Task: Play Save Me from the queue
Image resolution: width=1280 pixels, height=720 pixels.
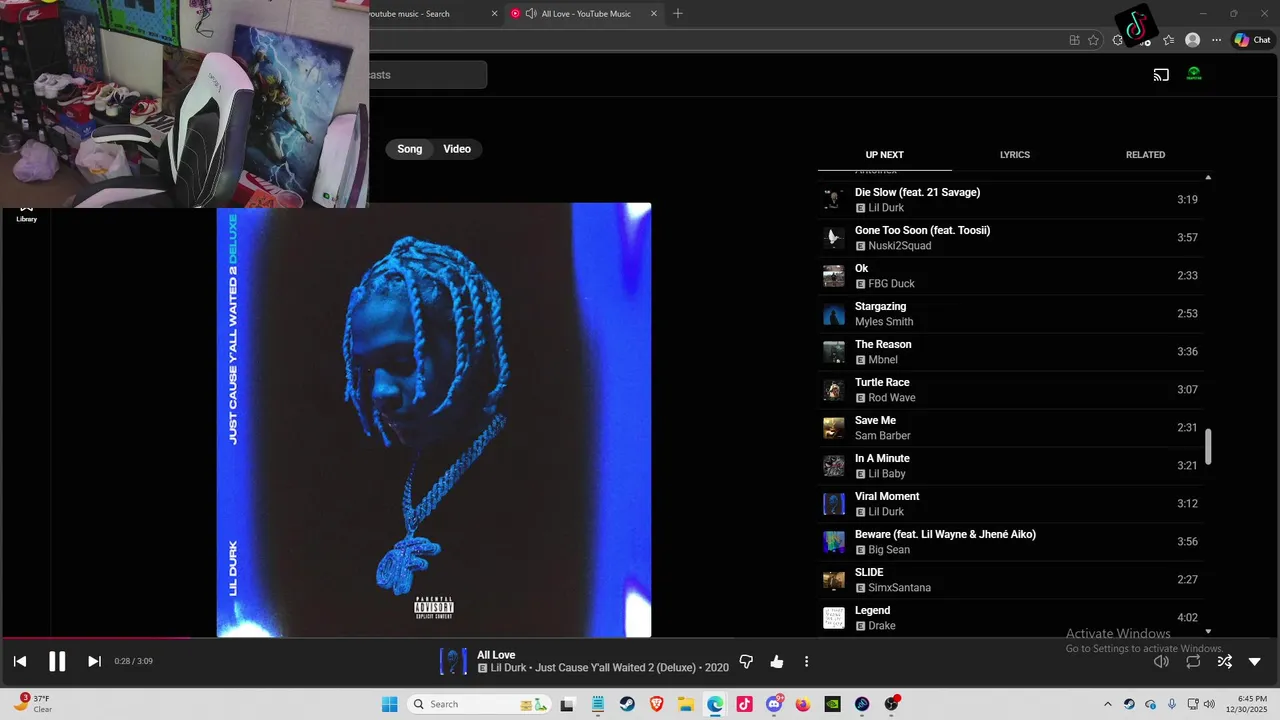Action: click(x=1010, y=428)
